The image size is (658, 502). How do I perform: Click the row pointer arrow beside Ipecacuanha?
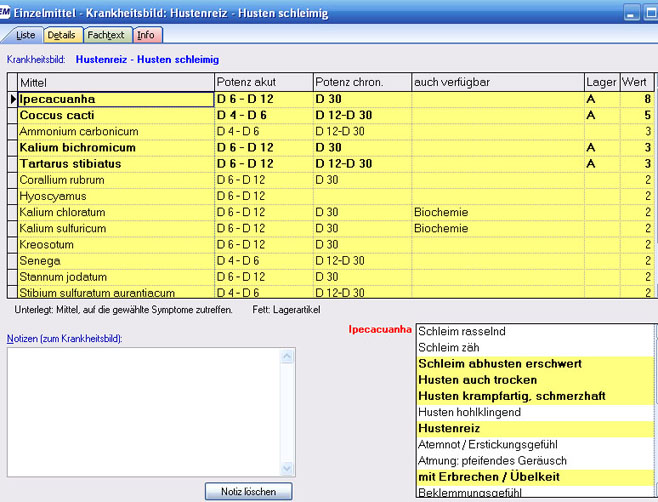[13, 99]
